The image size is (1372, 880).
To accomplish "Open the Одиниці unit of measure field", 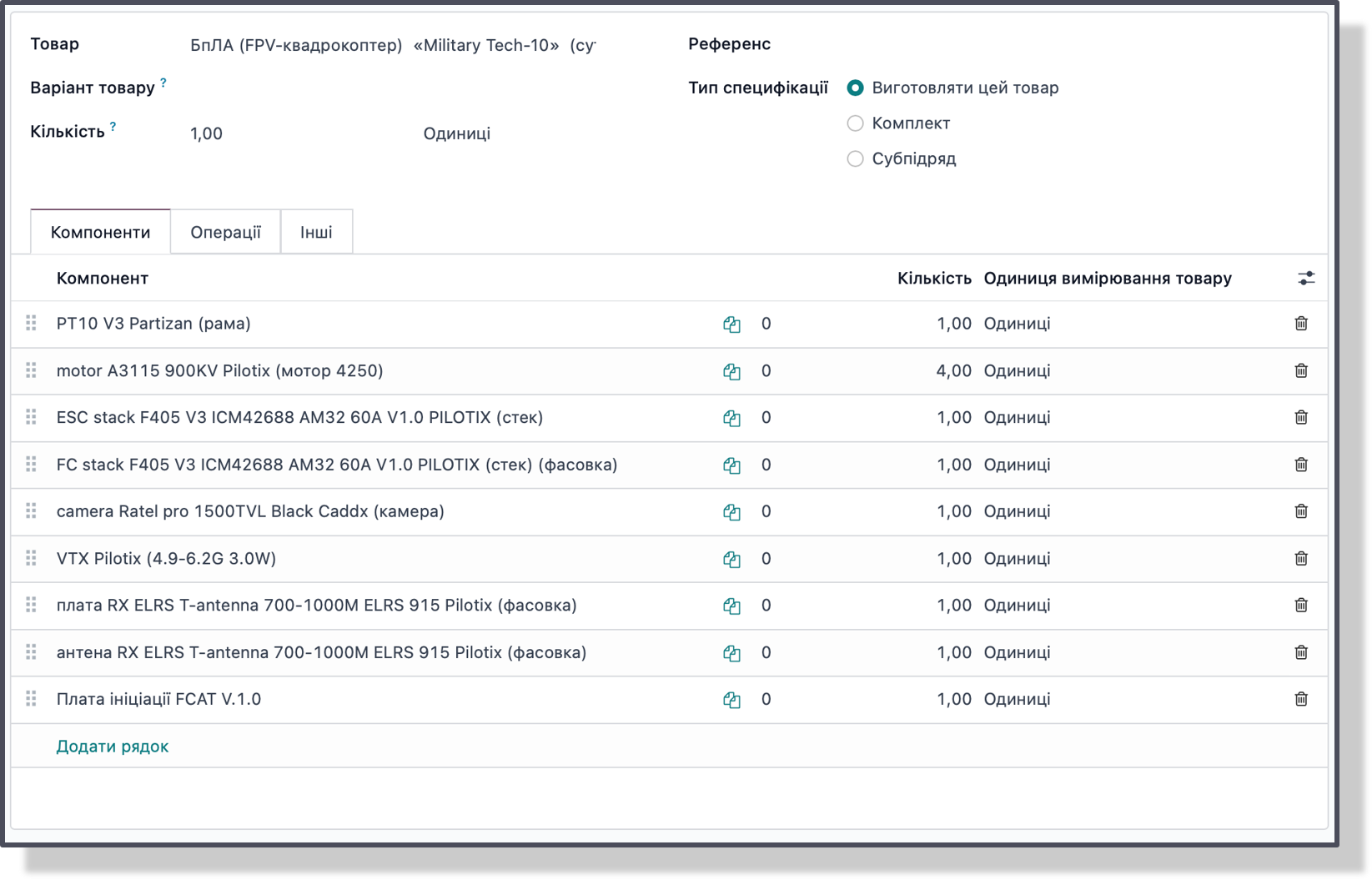I will (456, 133).
